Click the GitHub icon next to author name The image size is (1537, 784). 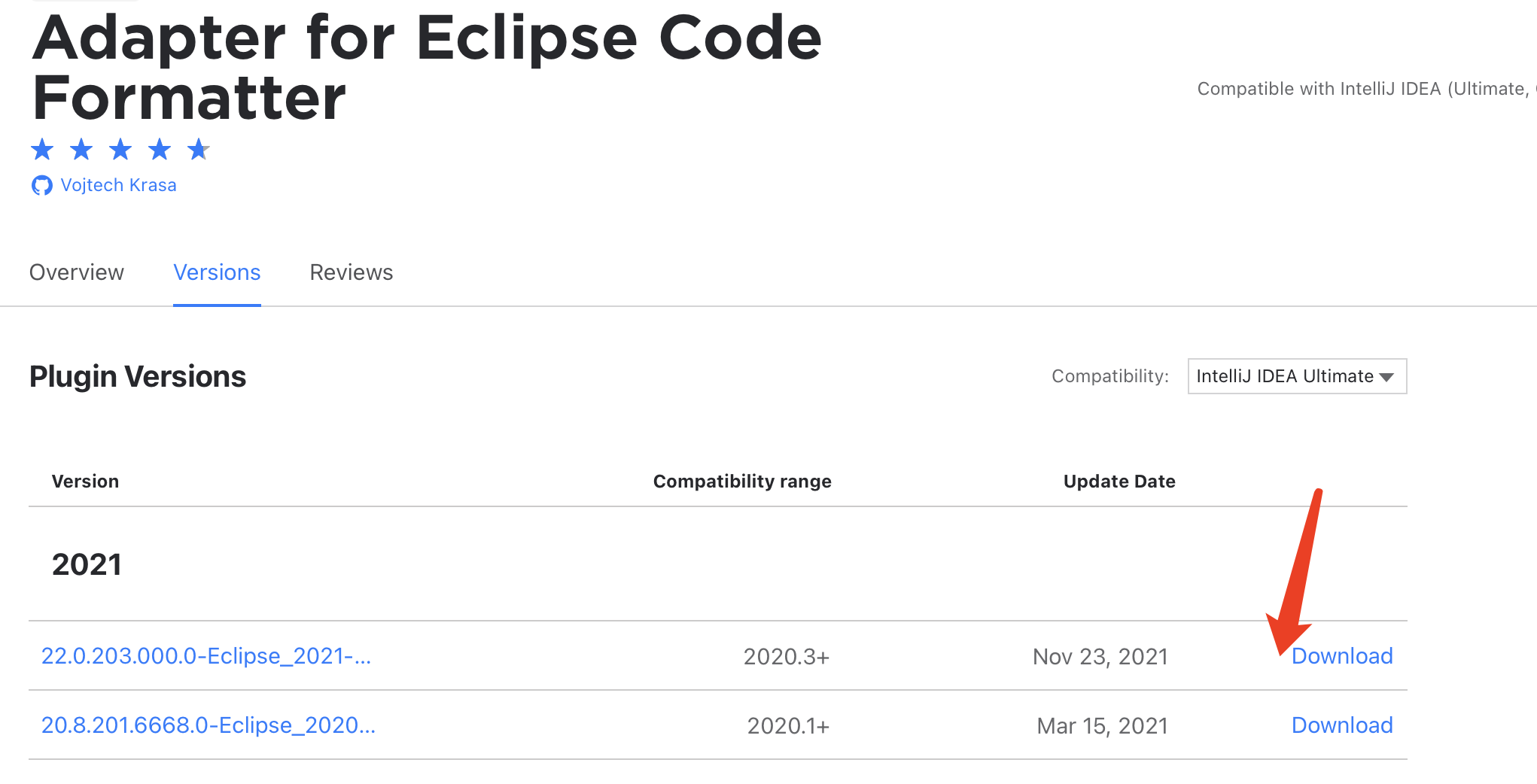click(43, 185)
